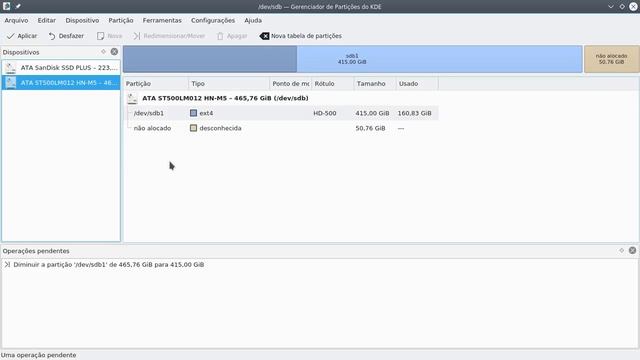Minimize the window with the chevron button
Viewport: 640px width, 360px height.
[611, 7]
